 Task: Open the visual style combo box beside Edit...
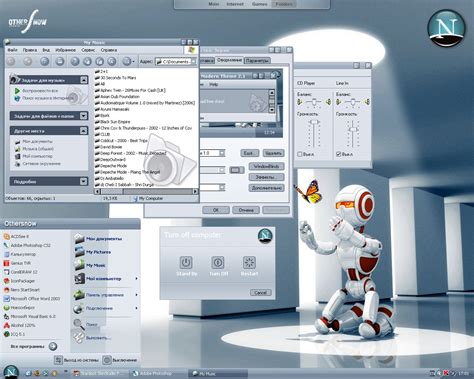tap(222, 153)
